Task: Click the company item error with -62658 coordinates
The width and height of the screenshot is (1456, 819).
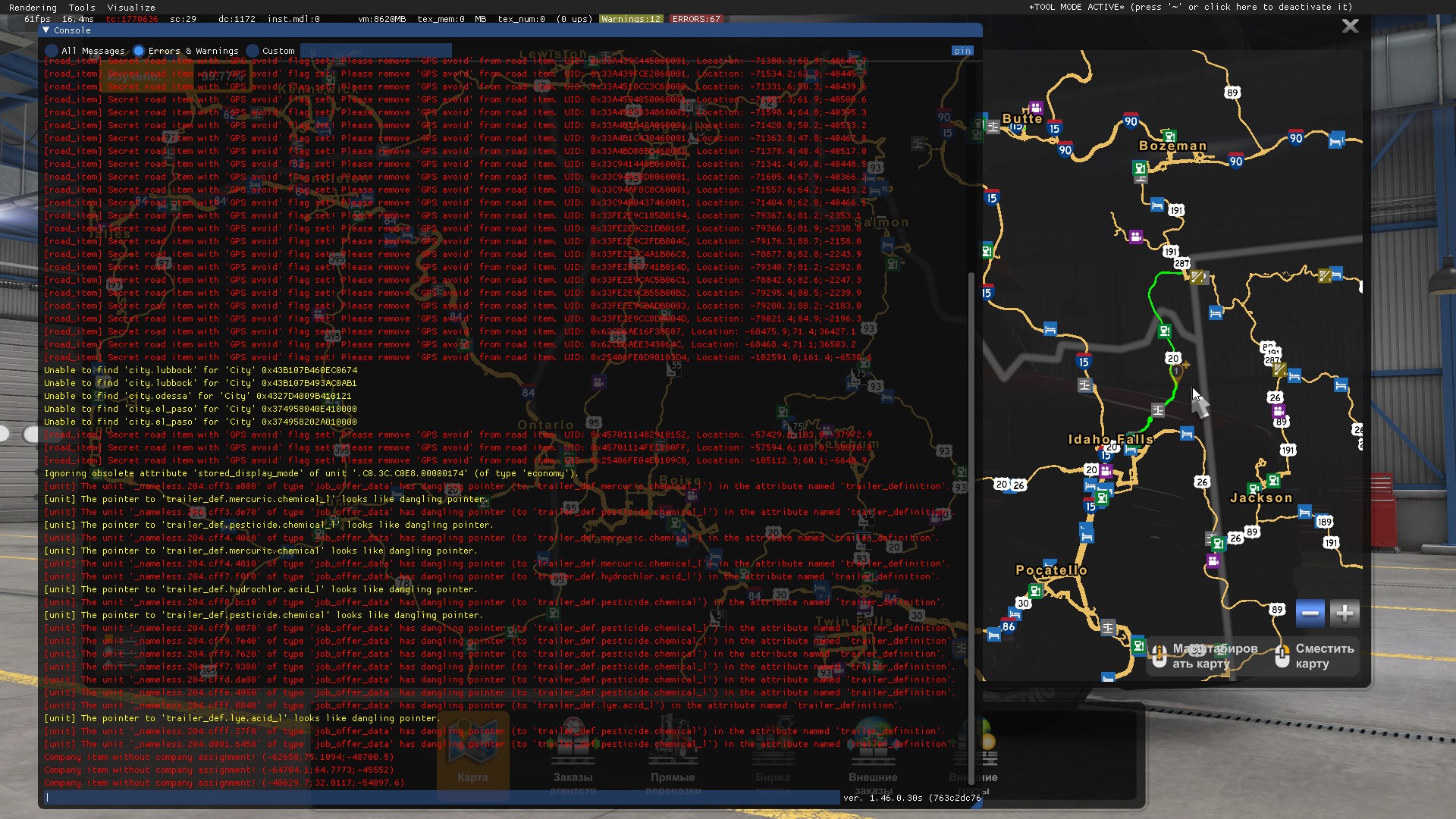Action: point(219,757)
